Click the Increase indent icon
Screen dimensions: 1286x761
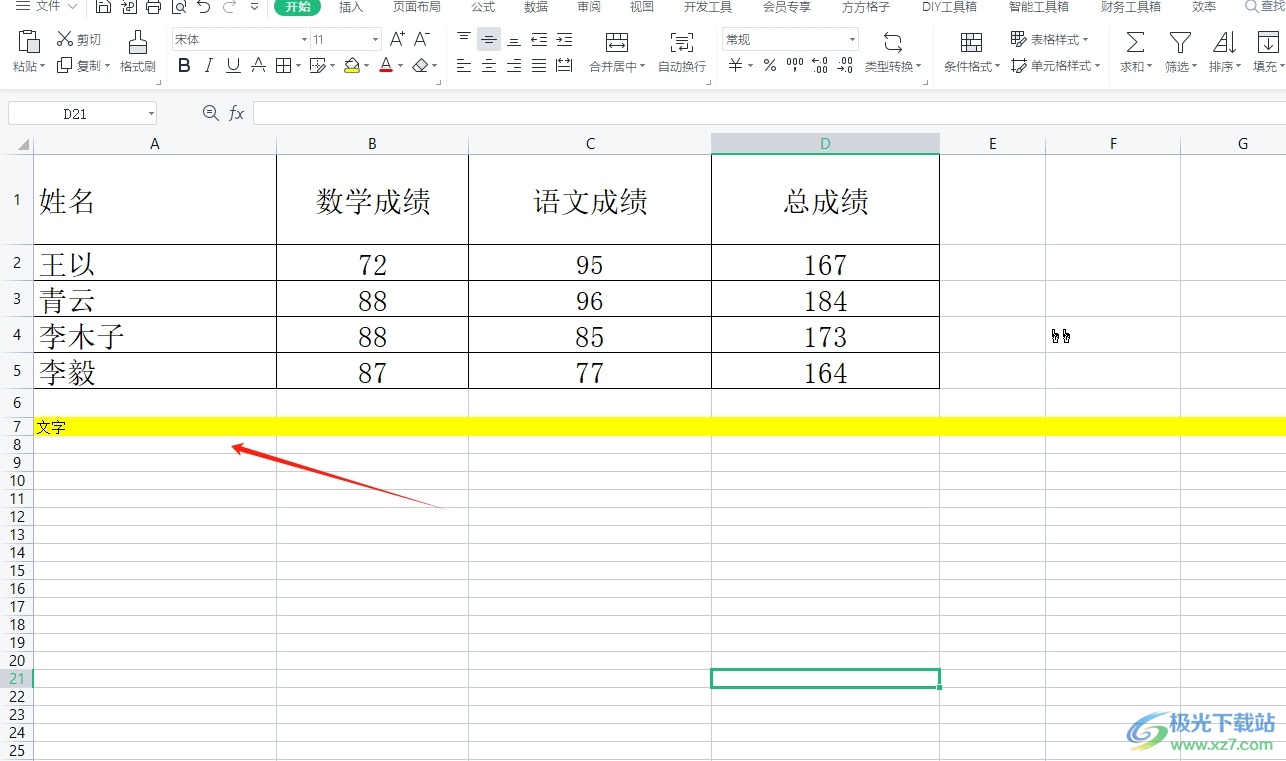[564, 40]
